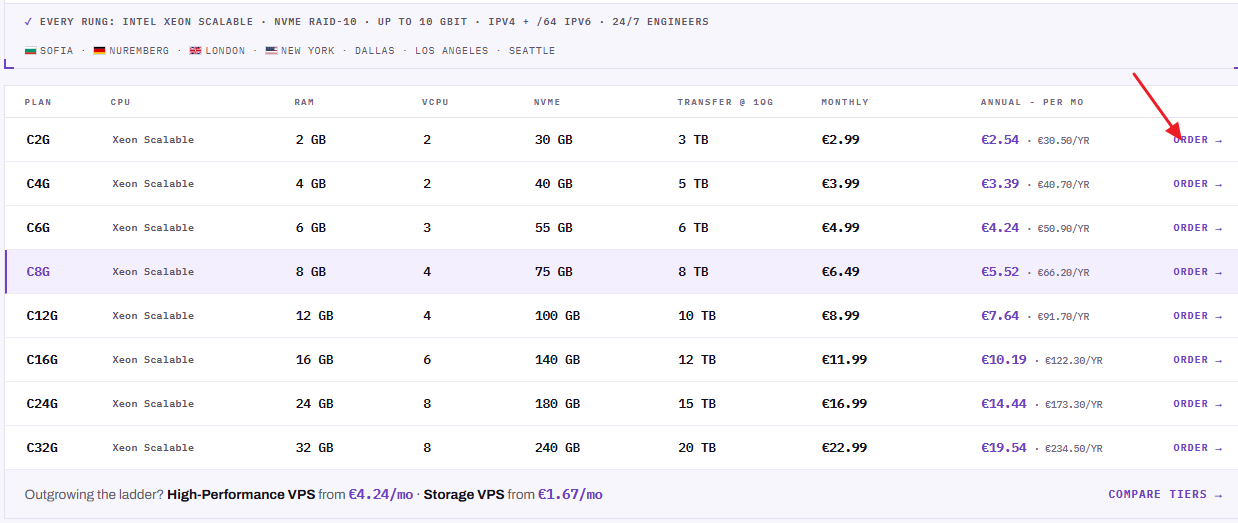
Task: Click the €6.49 monthly price
Action: click(x=840, y=272)
